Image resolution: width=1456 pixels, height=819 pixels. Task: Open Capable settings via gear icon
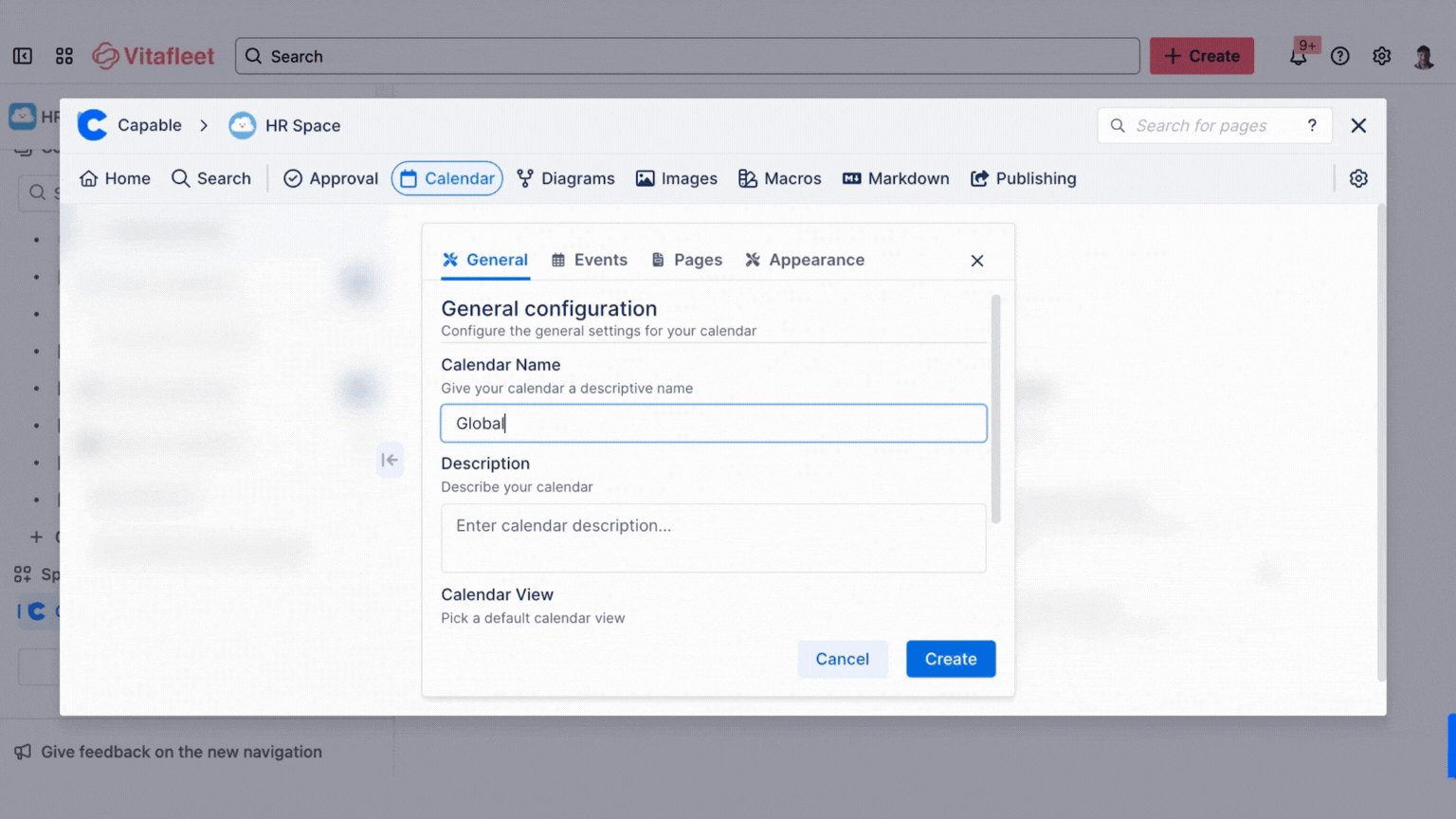pyautogui.click(x=1358, y=178)
